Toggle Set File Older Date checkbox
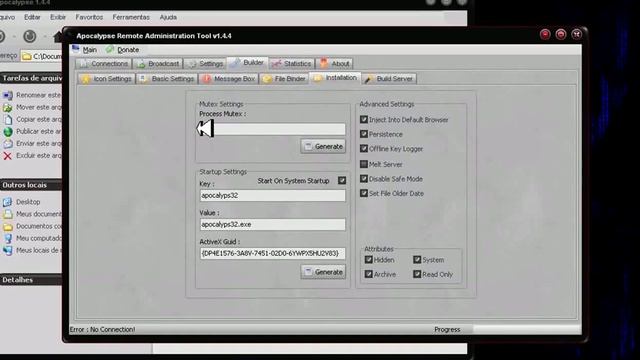The height and width of the screenshot is (360, 640). [364, 193]
